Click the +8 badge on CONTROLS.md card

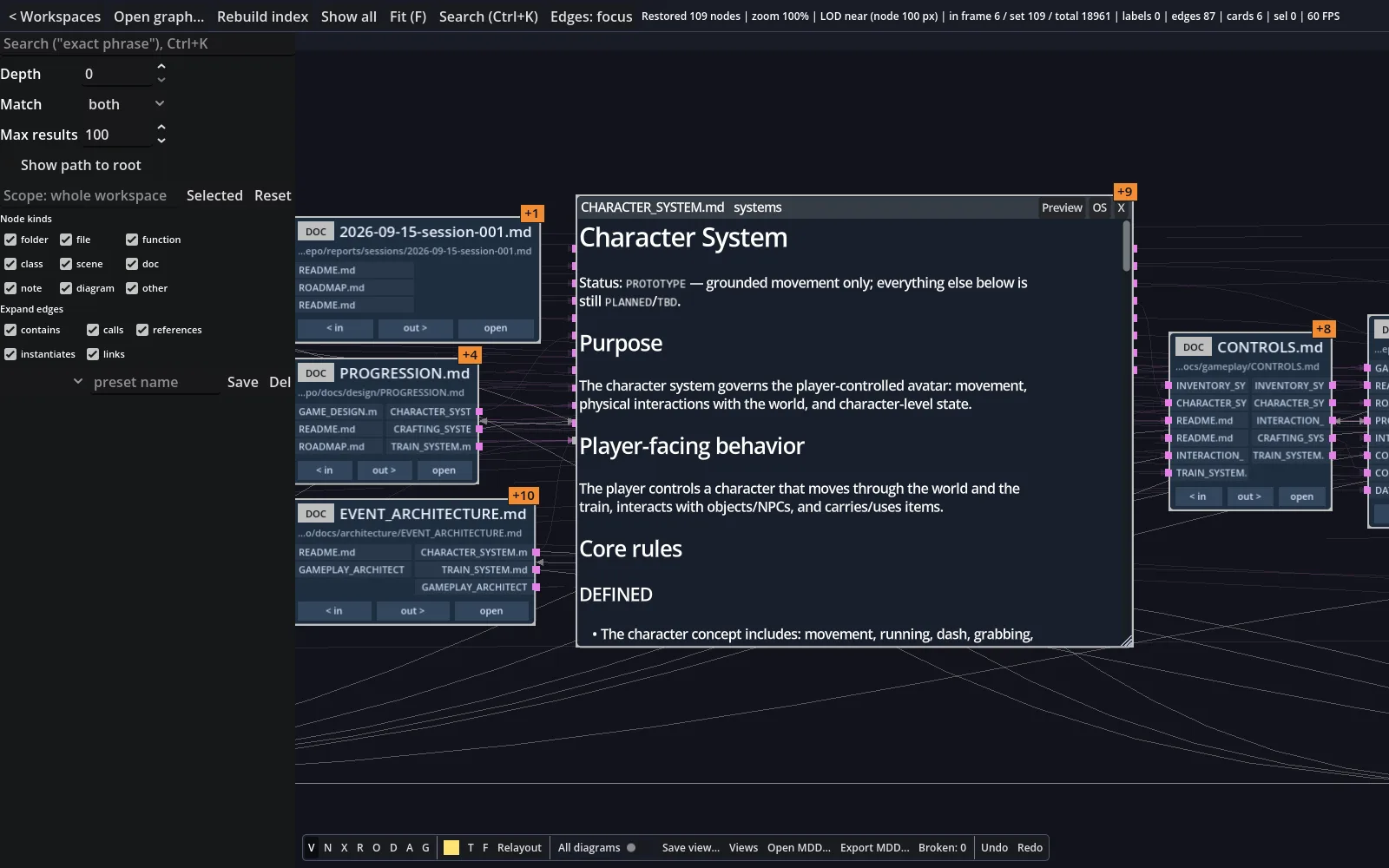pyautogui.click(x=1323, y=329)
